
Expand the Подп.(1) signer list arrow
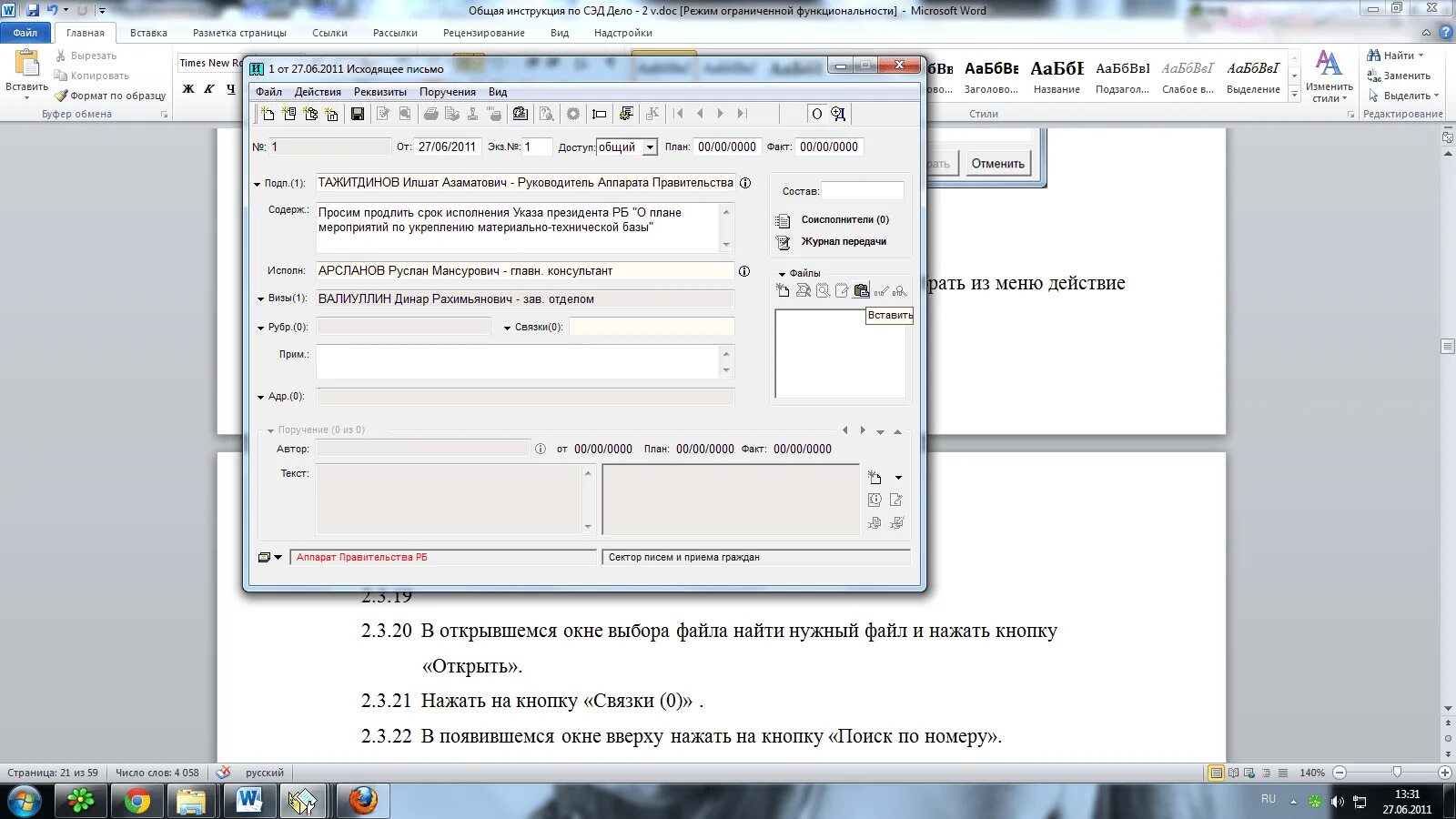point(258,184)
